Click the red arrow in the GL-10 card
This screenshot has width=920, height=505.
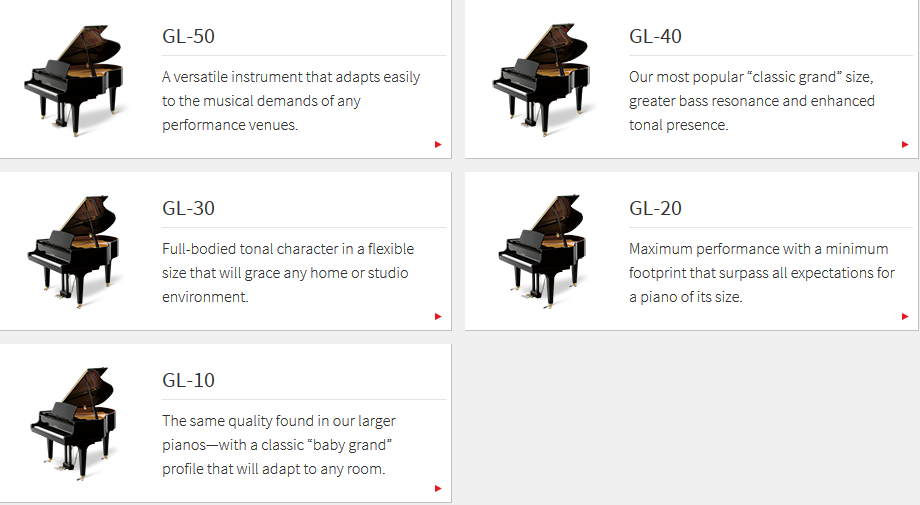pos(438,488)
